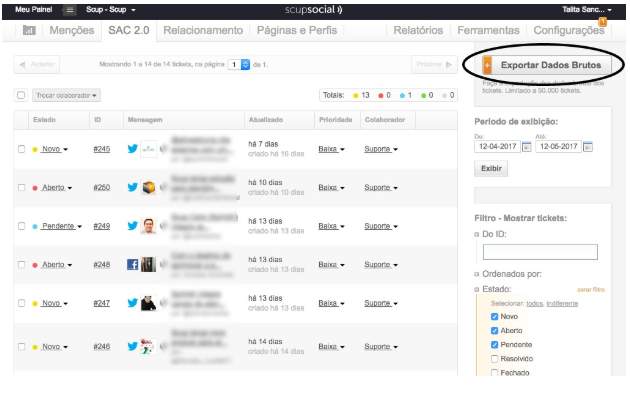
Task: Open the calendar icon for the start date
Action: point(526,147)
